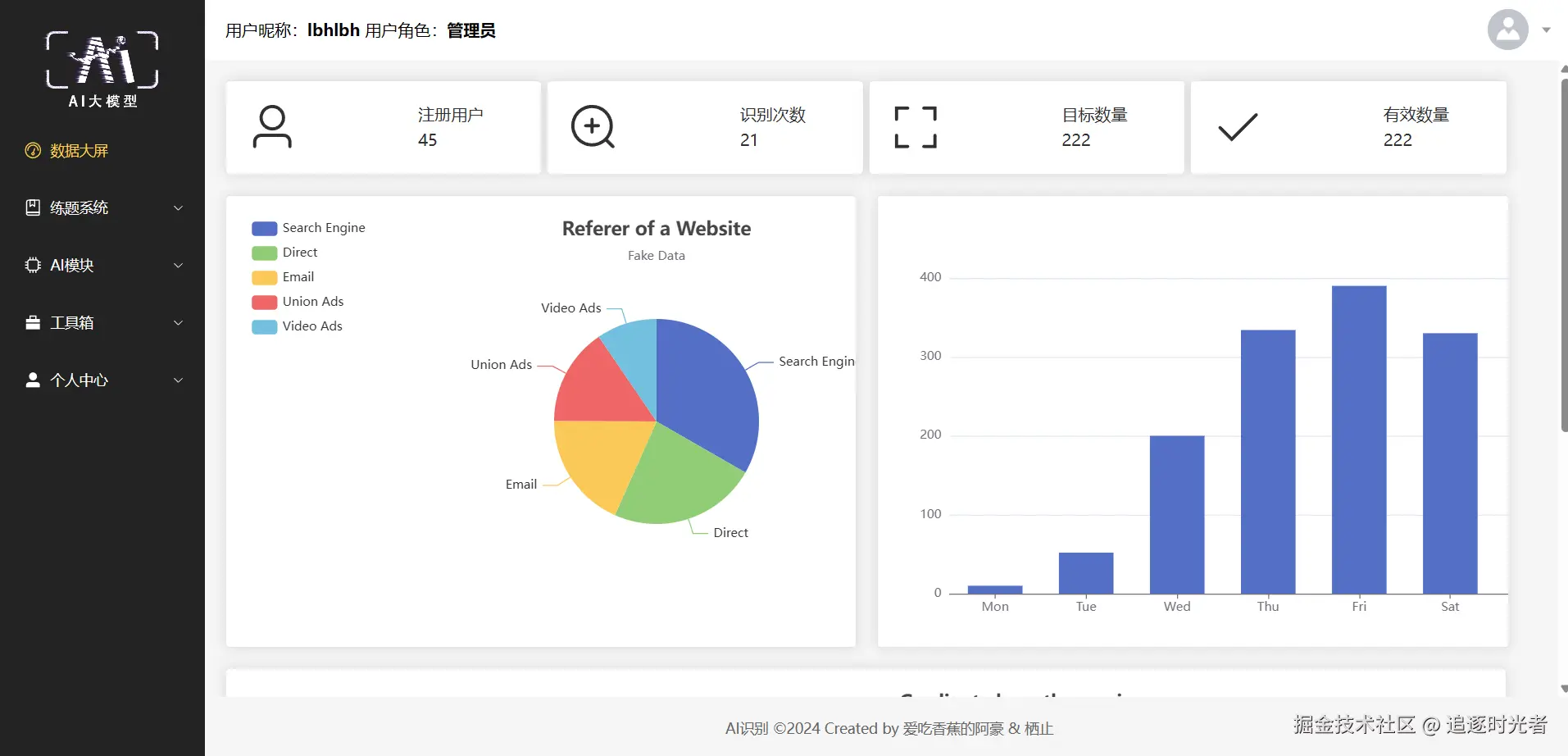Click the 目标数量 frame corners icon
Viewport: 1568px width, 756px height.
(x=916, y=127)
